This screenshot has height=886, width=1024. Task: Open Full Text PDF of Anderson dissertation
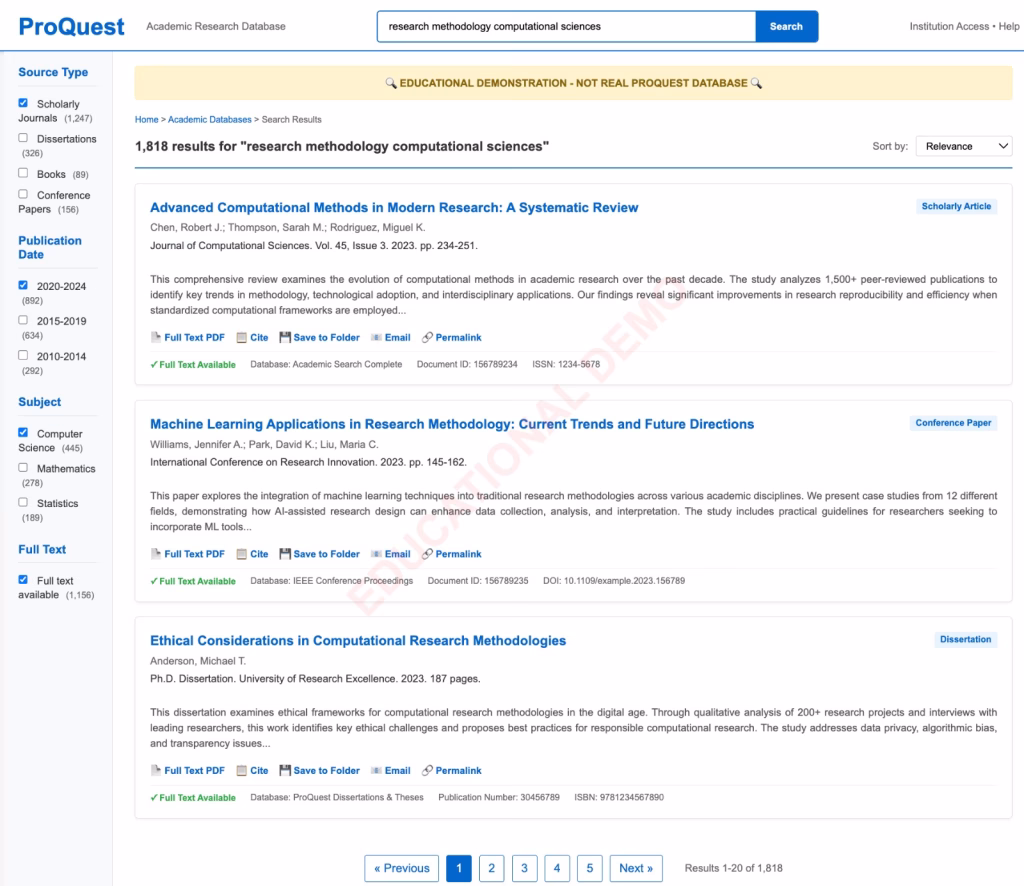(x=187, y=771)
